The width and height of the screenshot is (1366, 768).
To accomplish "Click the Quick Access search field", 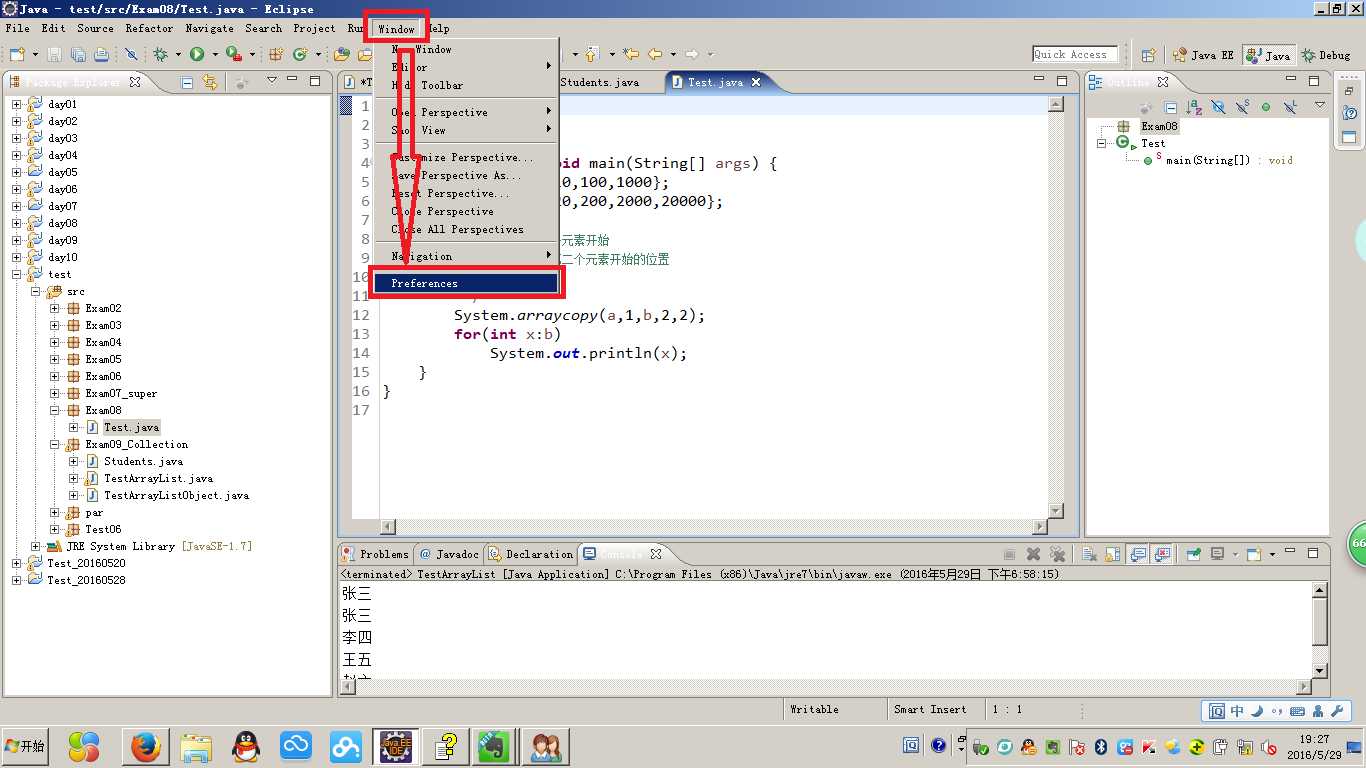I will [1076, 54].
